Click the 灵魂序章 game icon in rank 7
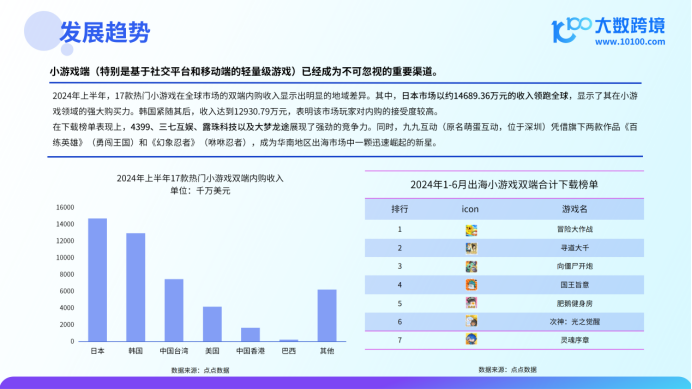This screenshot has height=389, width=692. tap(471, 339)
